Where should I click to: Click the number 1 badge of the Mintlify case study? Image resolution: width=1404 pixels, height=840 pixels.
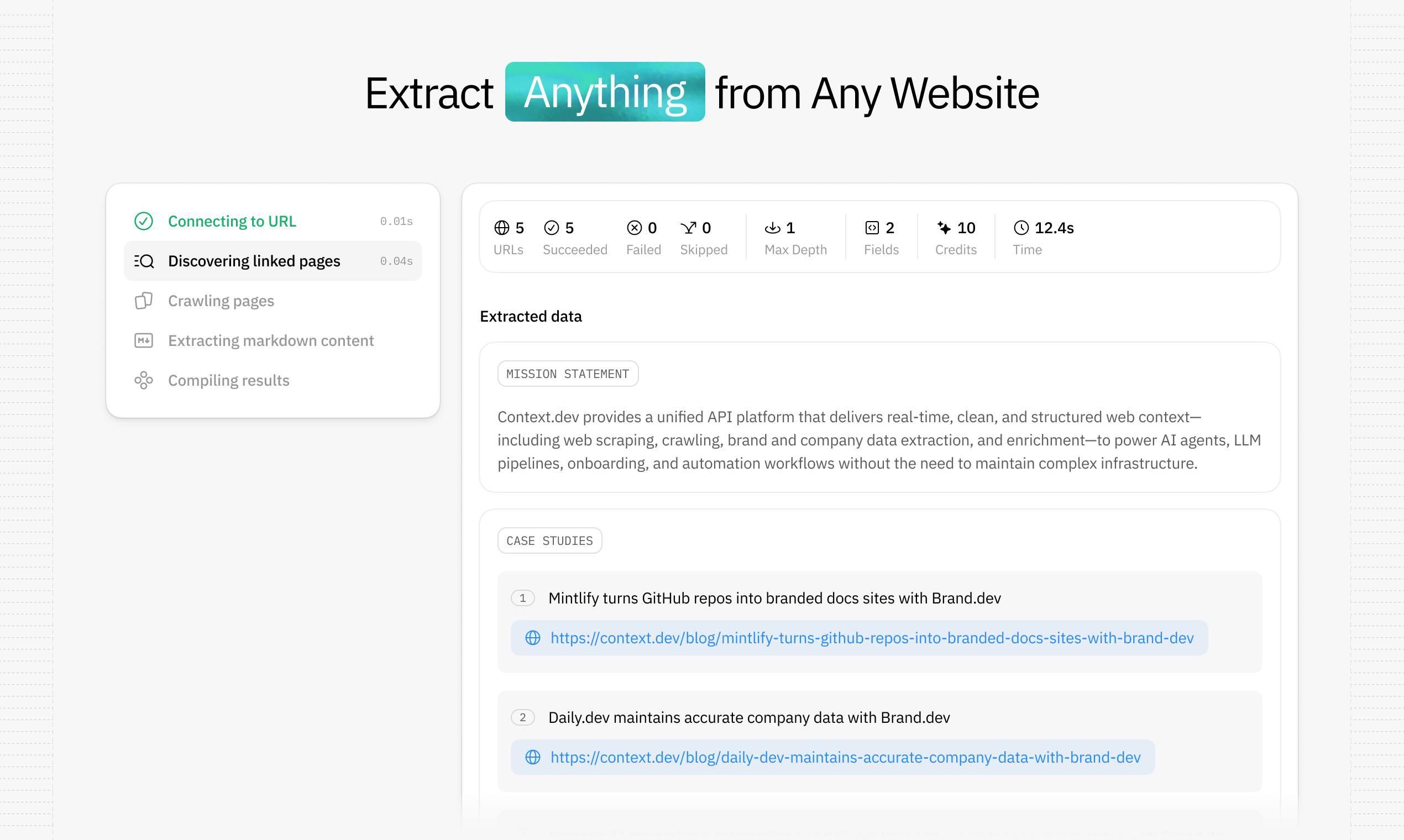click(x=522, y=599)
